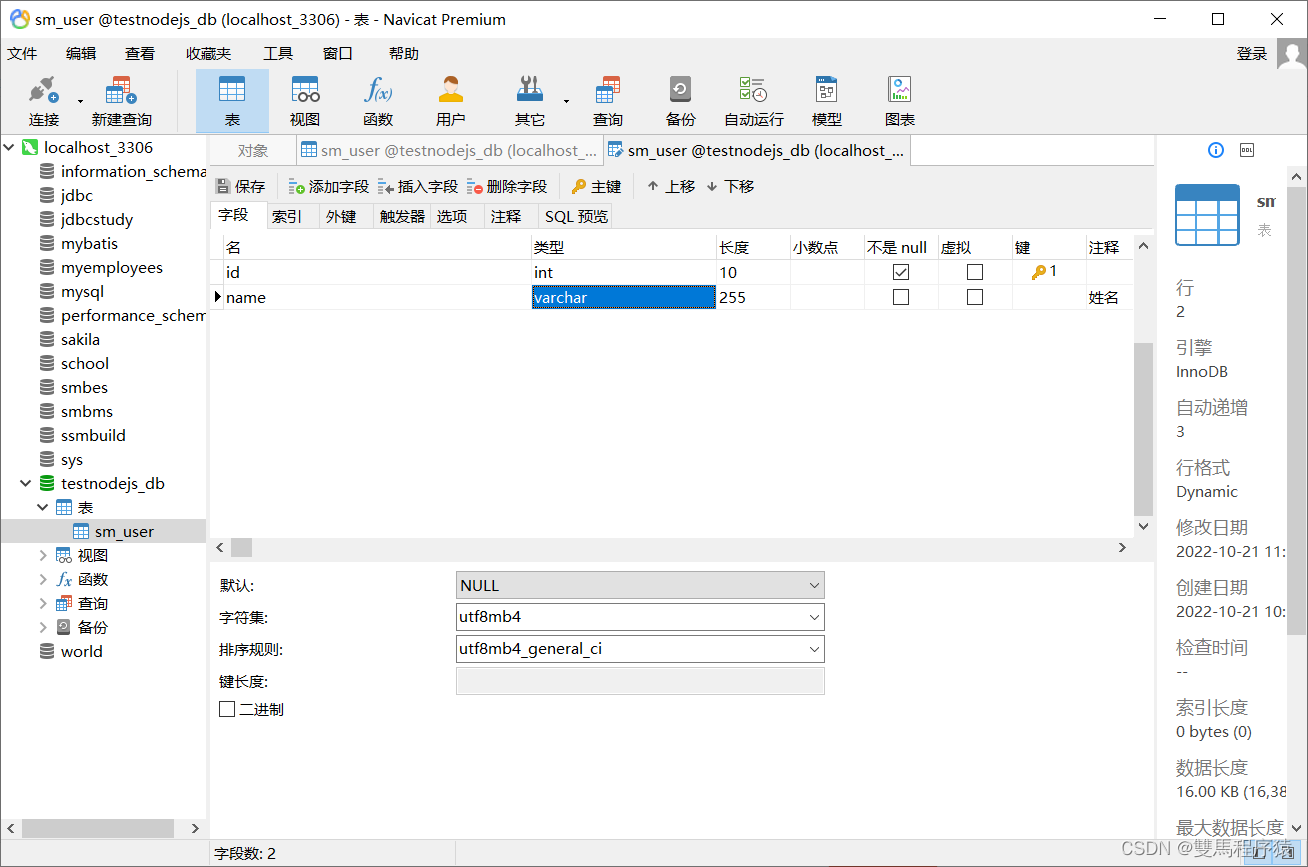Select the sakila database
Image resolution: width=1308 pixels, height=867 pixels.
point(80,339)
